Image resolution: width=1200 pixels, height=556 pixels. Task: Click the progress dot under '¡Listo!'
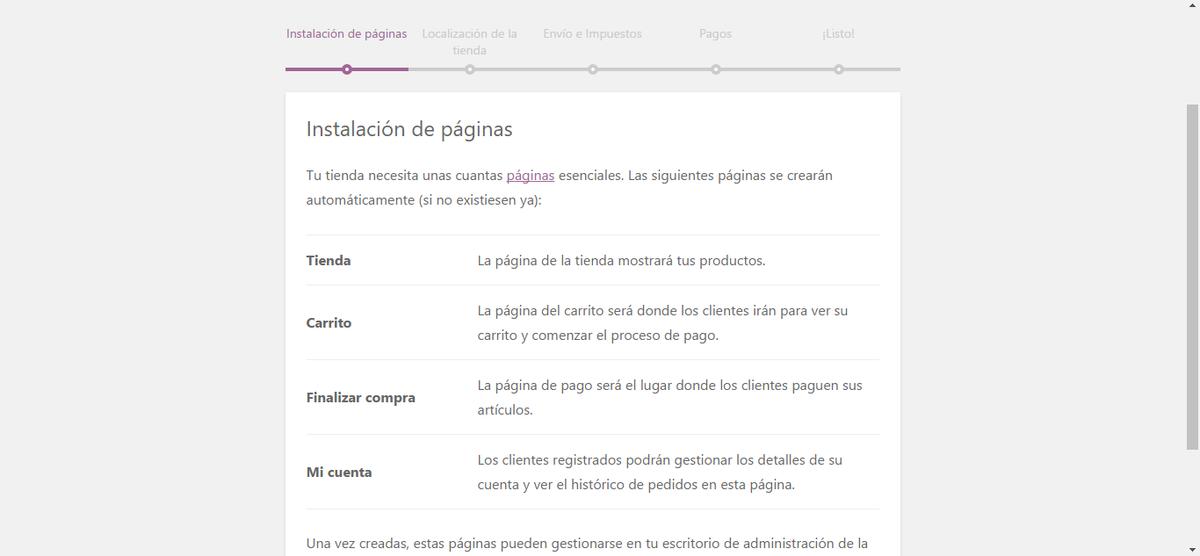click(x=839, y=69)
